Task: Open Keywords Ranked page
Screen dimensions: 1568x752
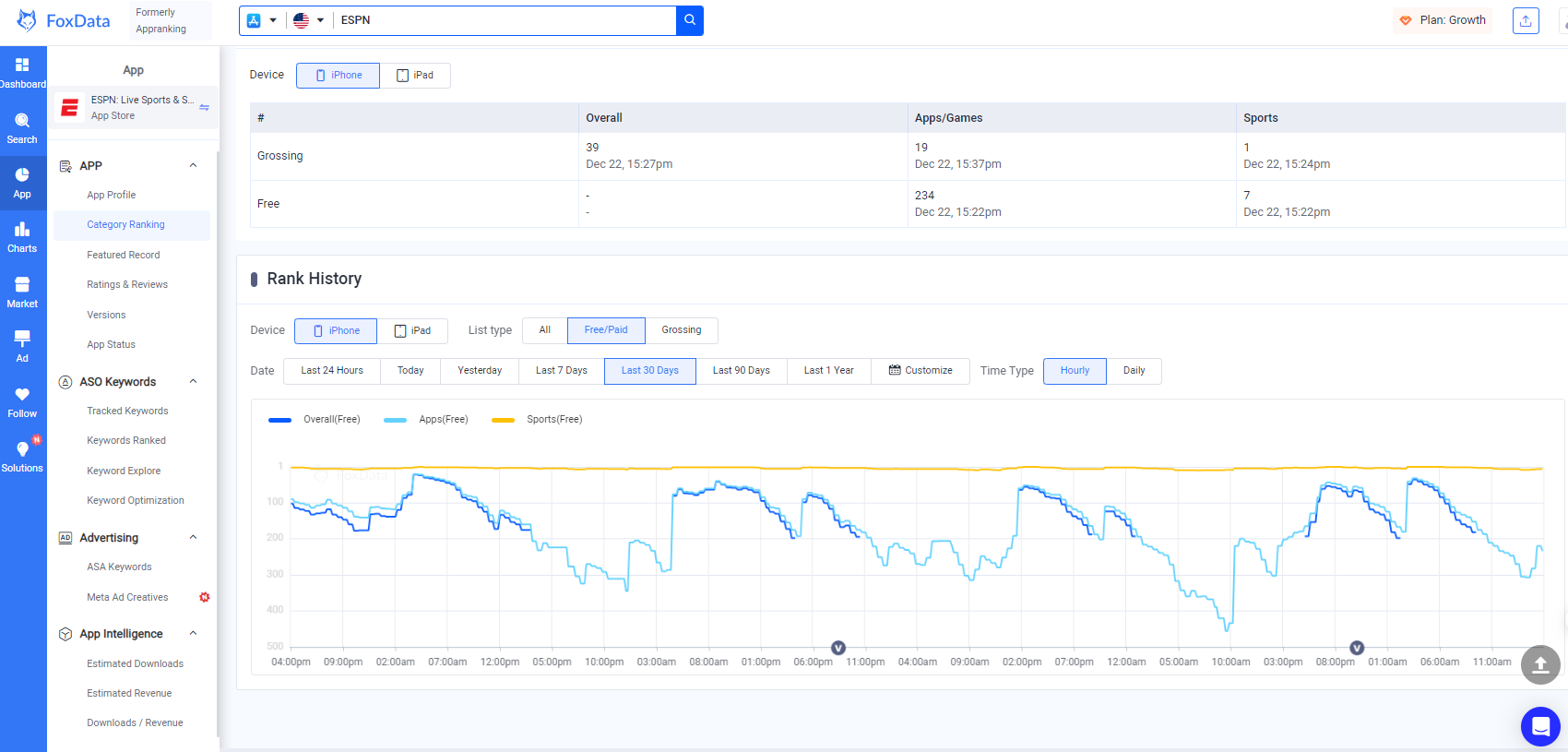Action: pyautogui.click(x=126, y=441)
